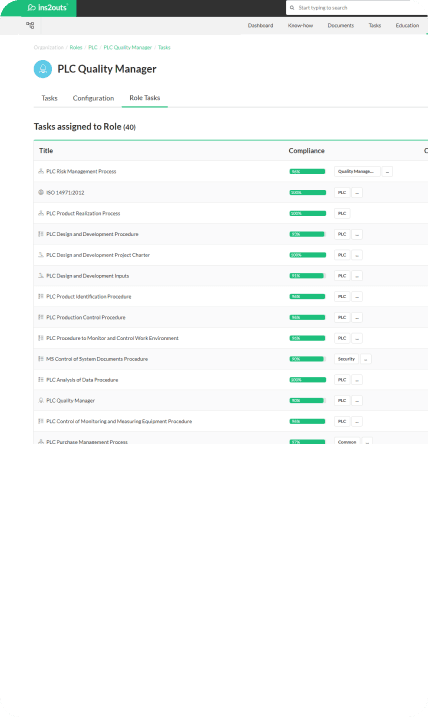Expand more tags on MS Control of System Documents row

pos(366,359)
